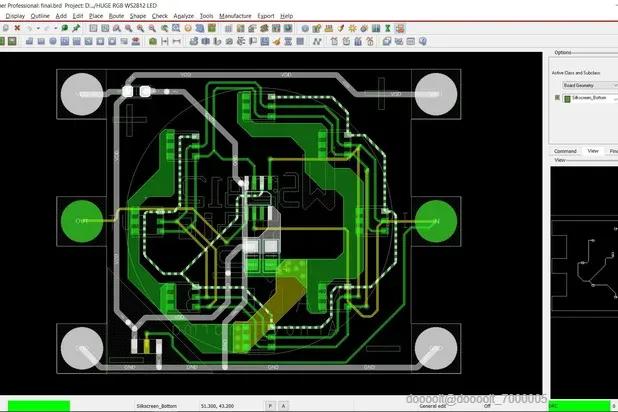Click the green X-shaped toolbar icon
The height and width of the screenshot is (412, 618).
pos(388,28)
